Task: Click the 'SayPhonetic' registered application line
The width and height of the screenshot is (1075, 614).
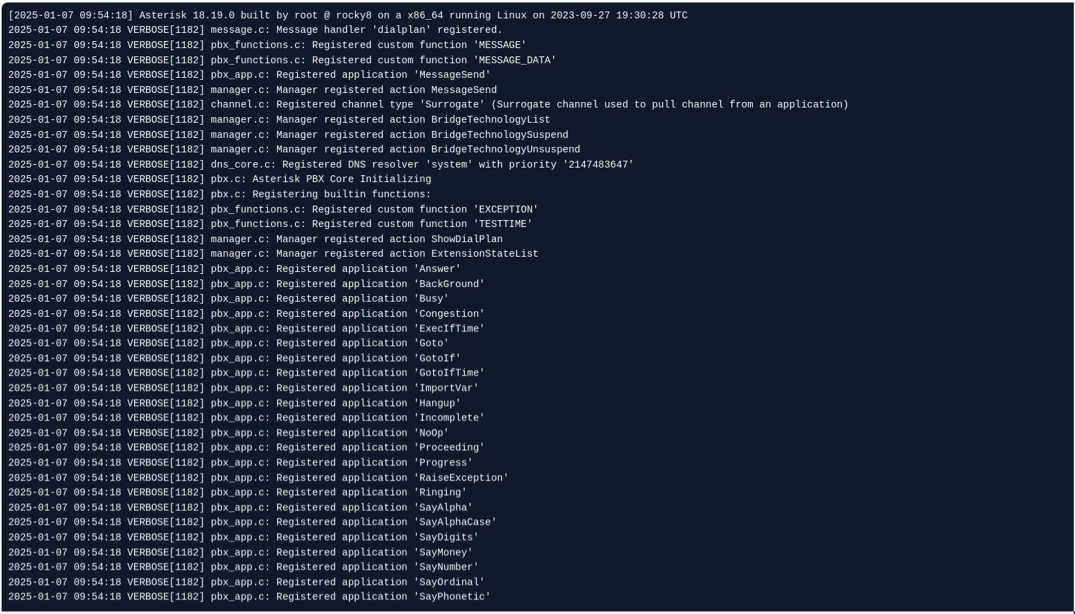Action: [249, 597]
